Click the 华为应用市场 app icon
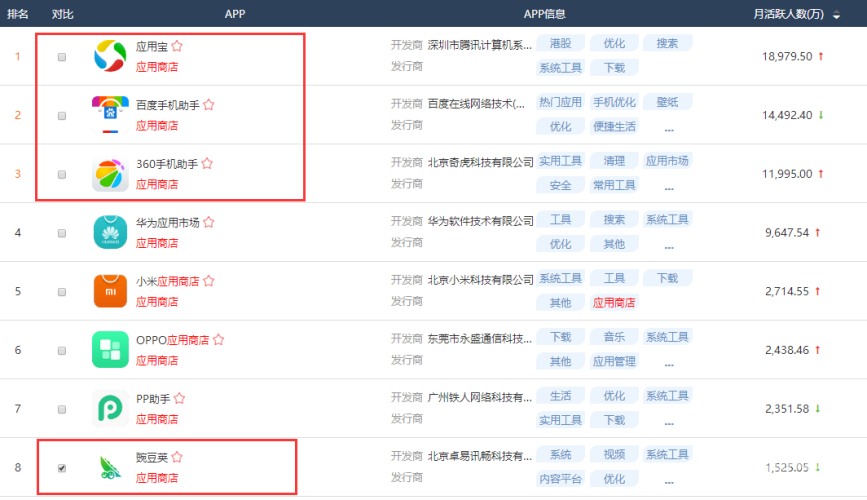This screenshot has height=500, width=867. click(110, 232)
